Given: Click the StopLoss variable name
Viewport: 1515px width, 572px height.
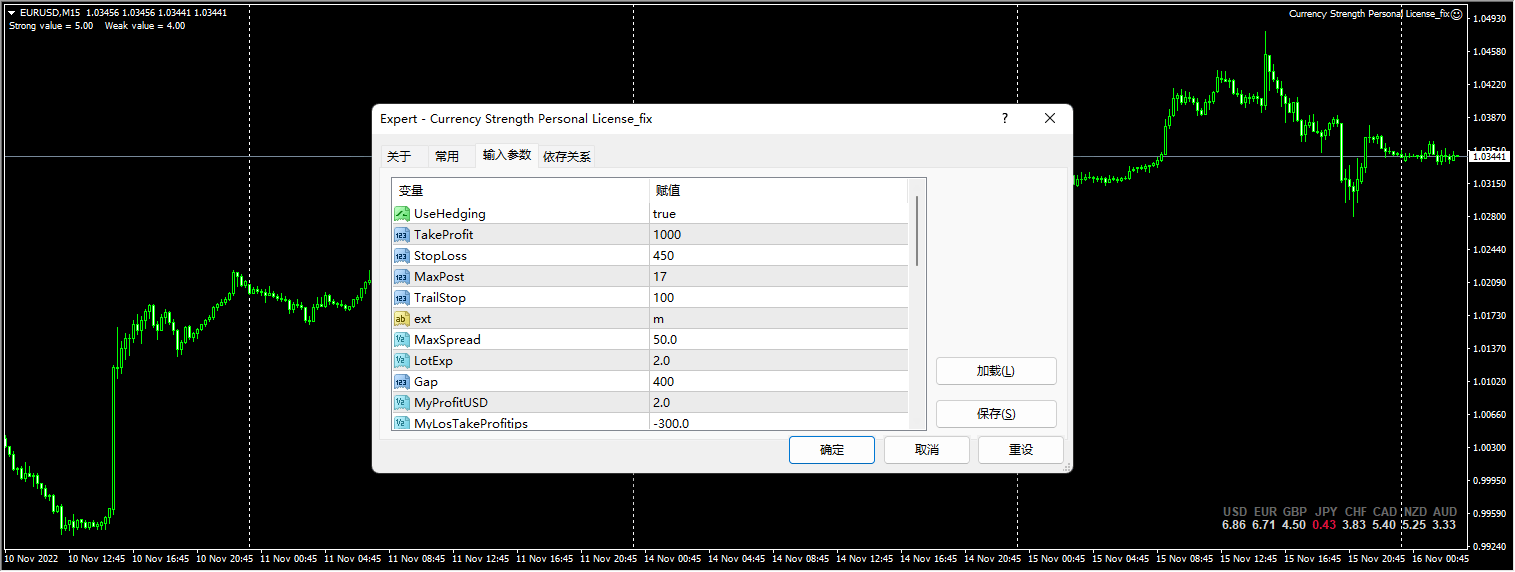Looking at the screenshot, I should (x=440, y=256).
